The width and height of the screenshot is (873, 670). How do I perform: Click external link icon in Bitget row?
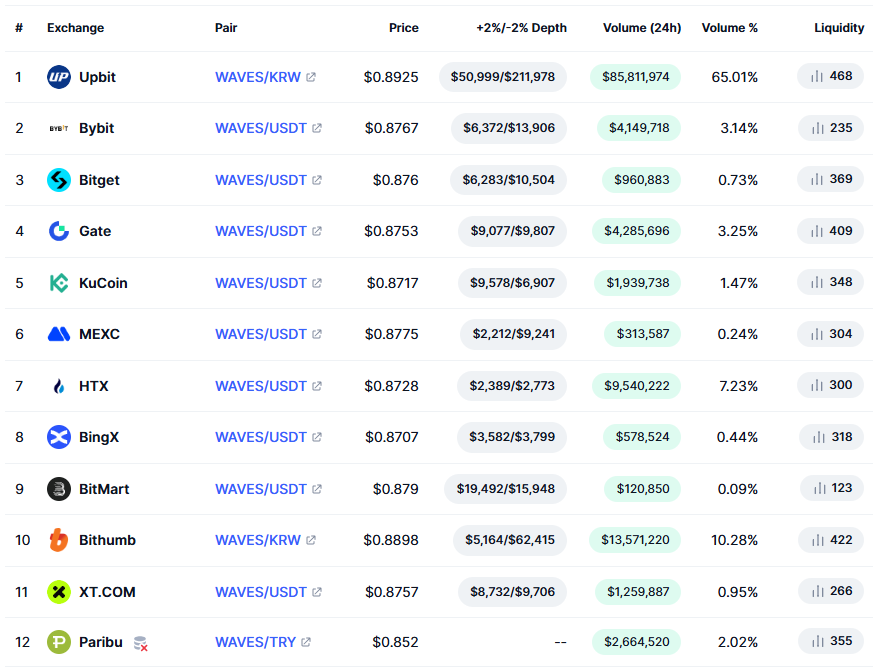pyautogui.click(x=317, y=180)
